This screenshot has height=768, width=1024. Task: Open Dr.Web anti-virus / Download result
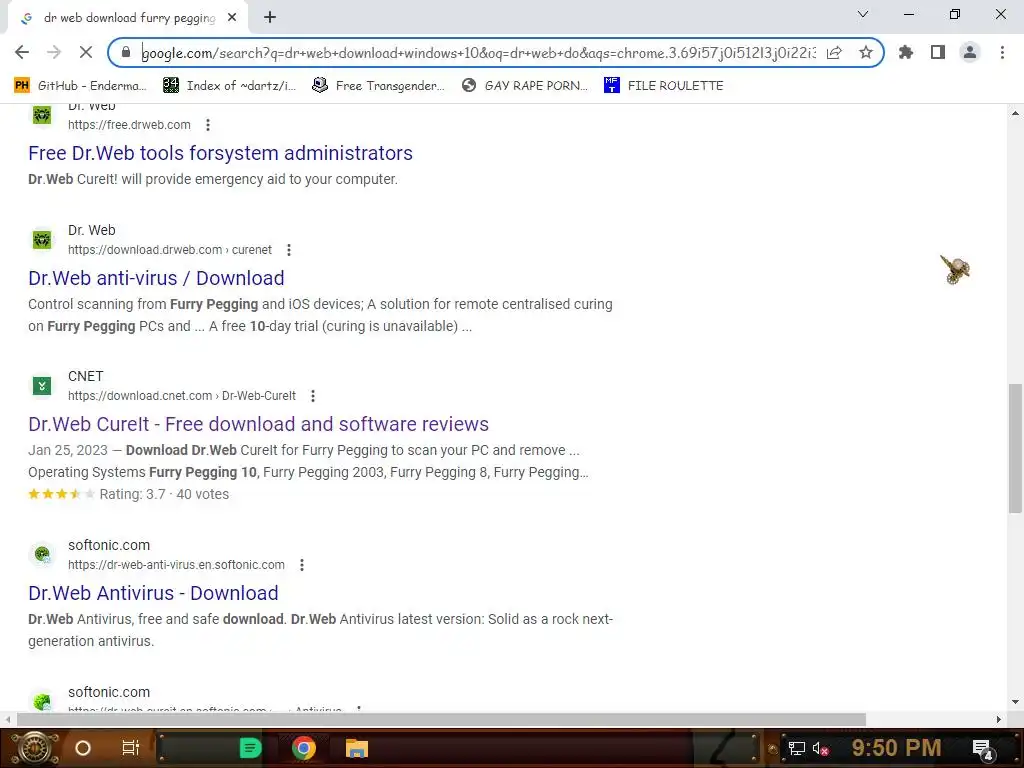156,278
